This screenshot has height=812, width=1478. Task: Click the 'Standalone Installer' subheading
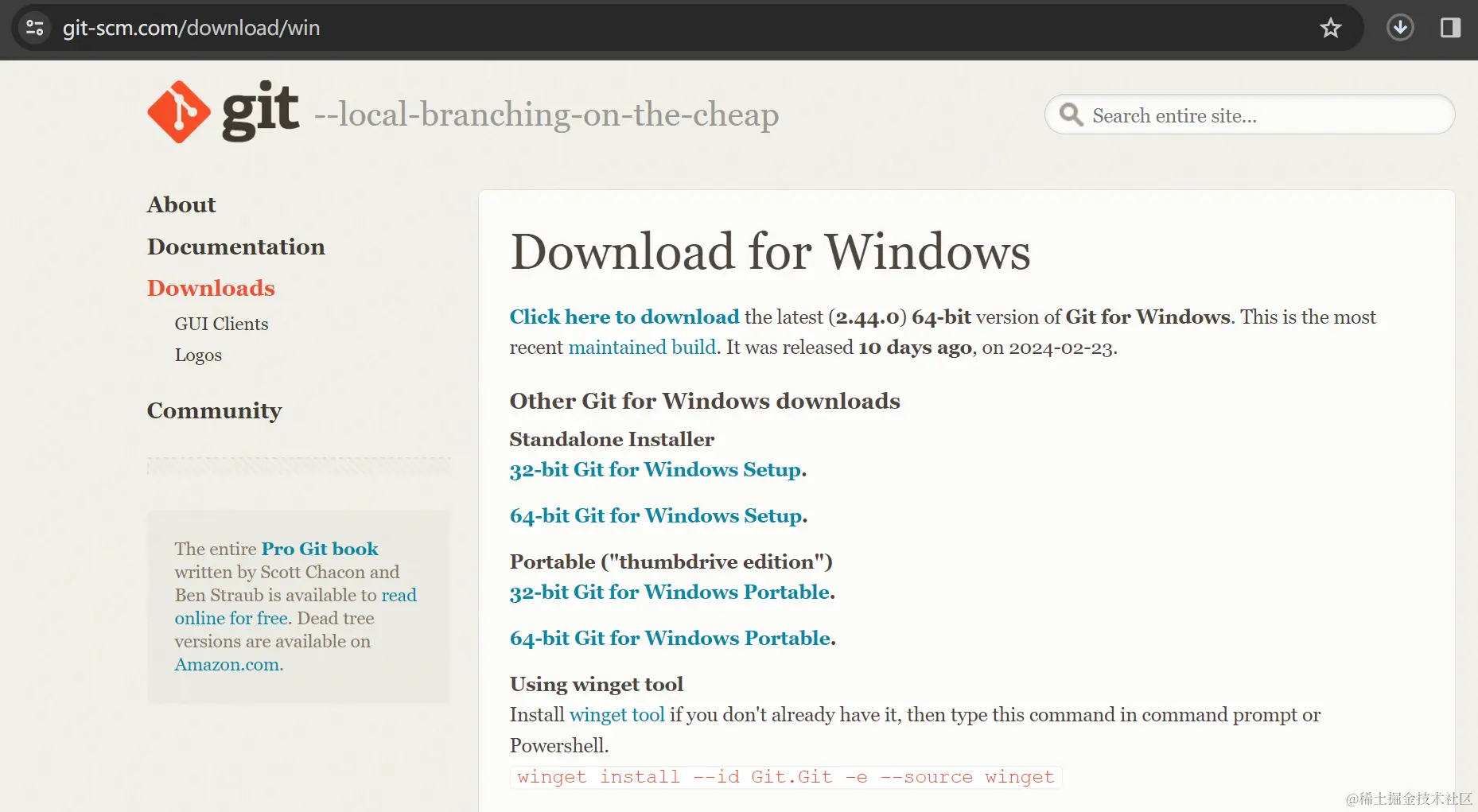pyautogui.click(x=612, y=439)
